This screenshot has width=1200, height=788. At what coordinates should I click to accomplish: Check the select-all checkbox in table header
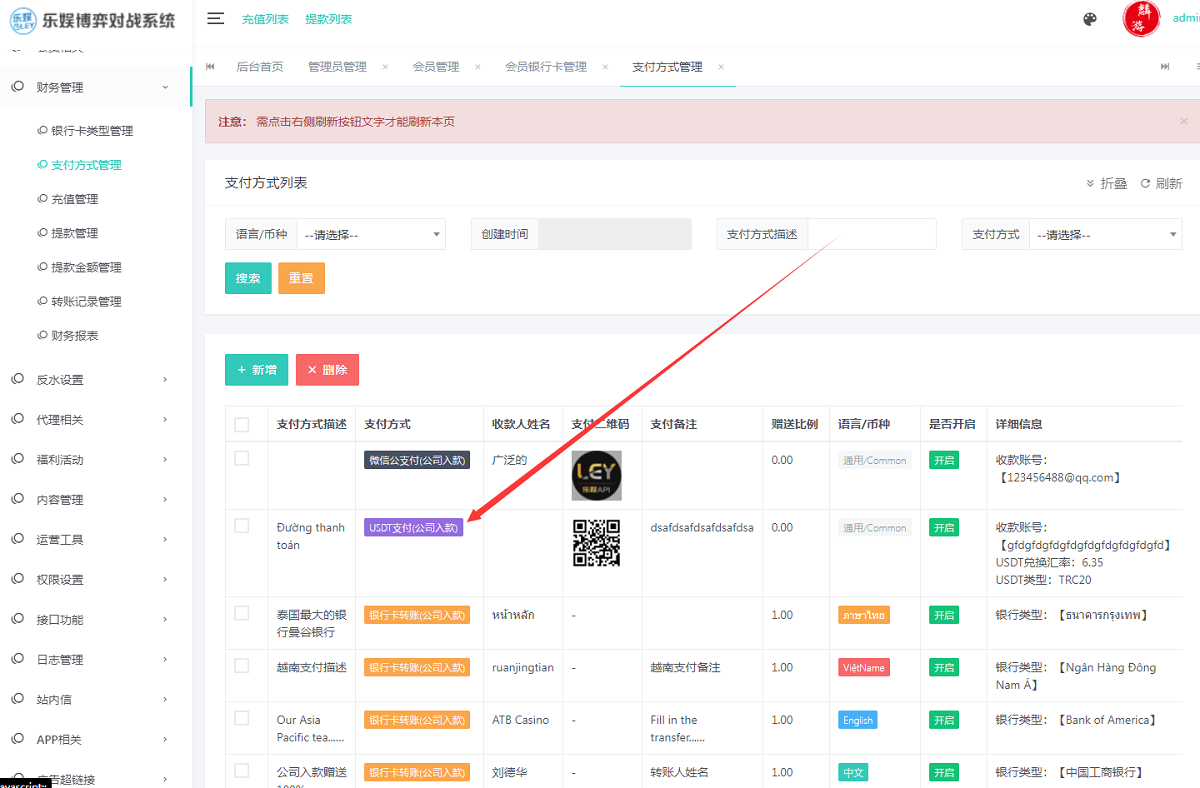(x=241, y=423)
